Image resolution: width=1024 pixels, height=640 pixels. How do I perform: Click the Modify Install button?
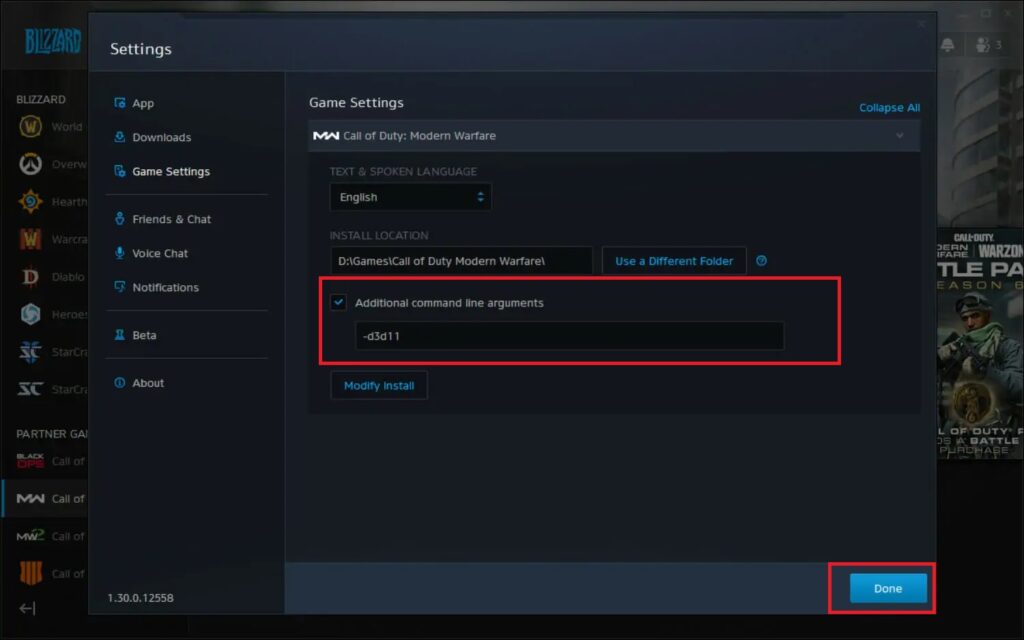pos(379,385)
